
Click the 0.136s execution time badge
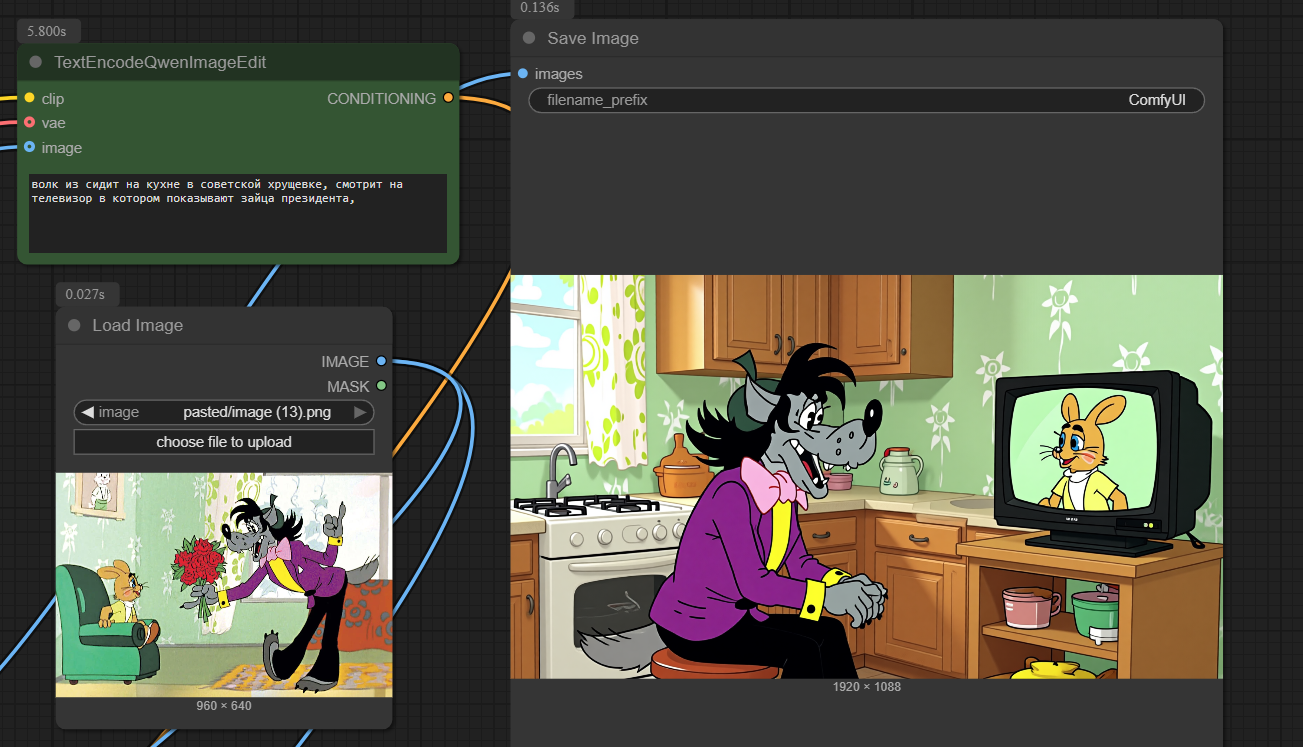point(541,8)
